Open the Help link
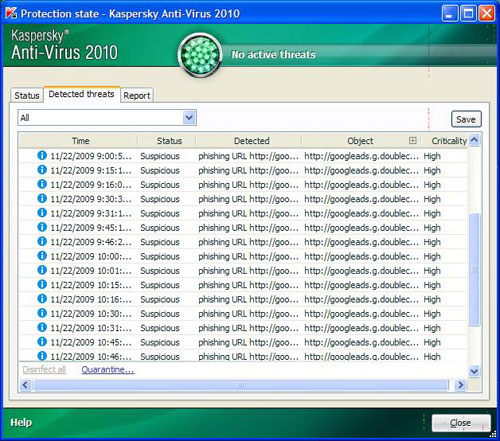The image size is (500, 441). (x=21, y=423)
